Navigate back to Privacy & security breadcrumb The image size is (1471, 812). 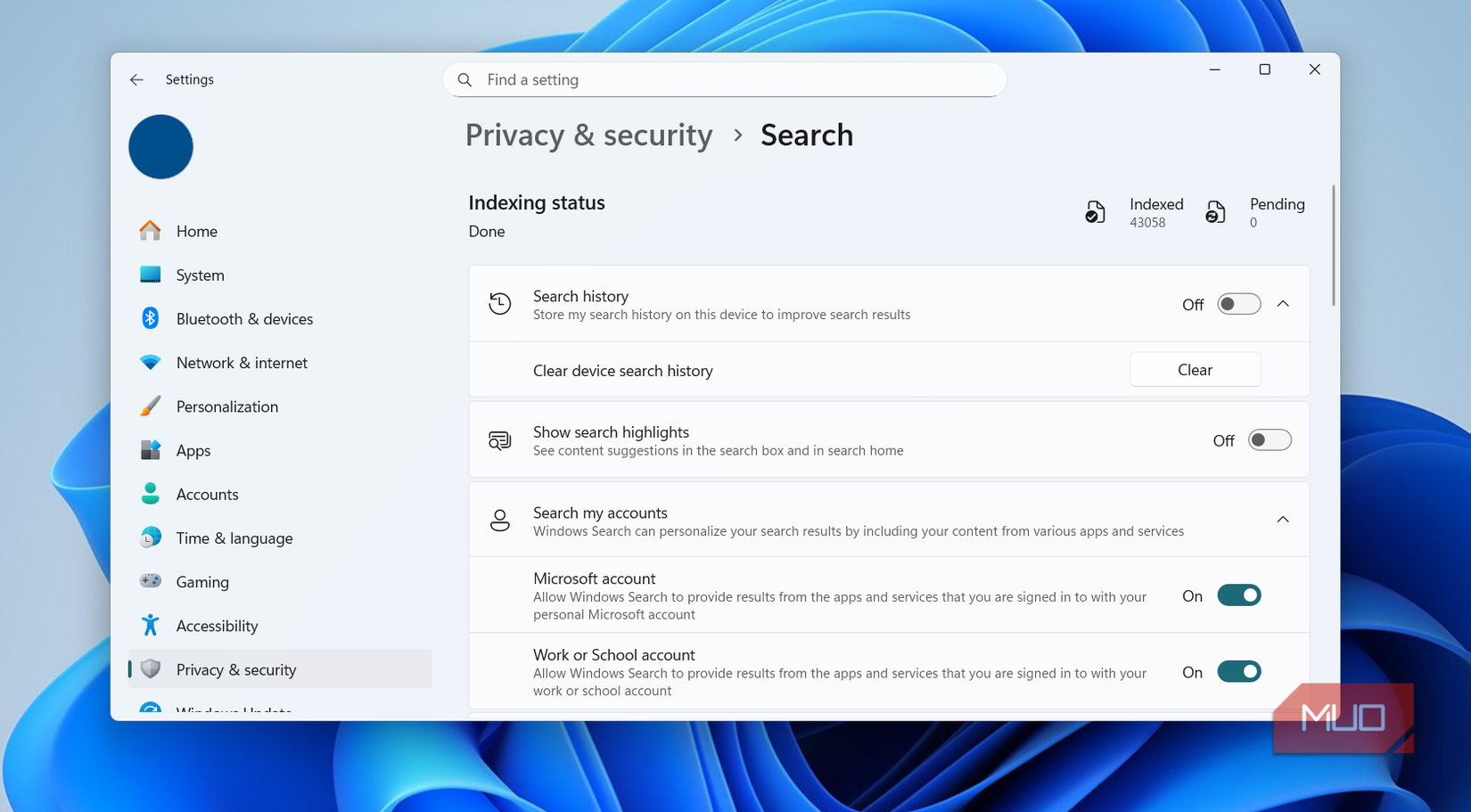click(x=588, y=135)
